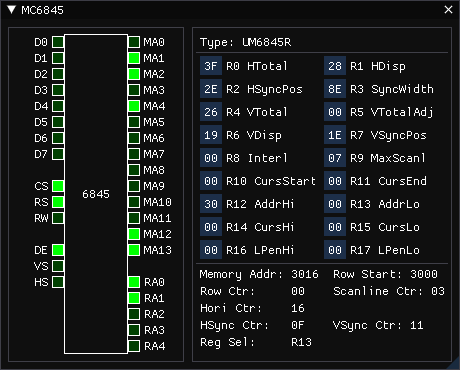Edit the R11 CursEnd value field
This screenshot has height=370, width=460.
(335, 181)
